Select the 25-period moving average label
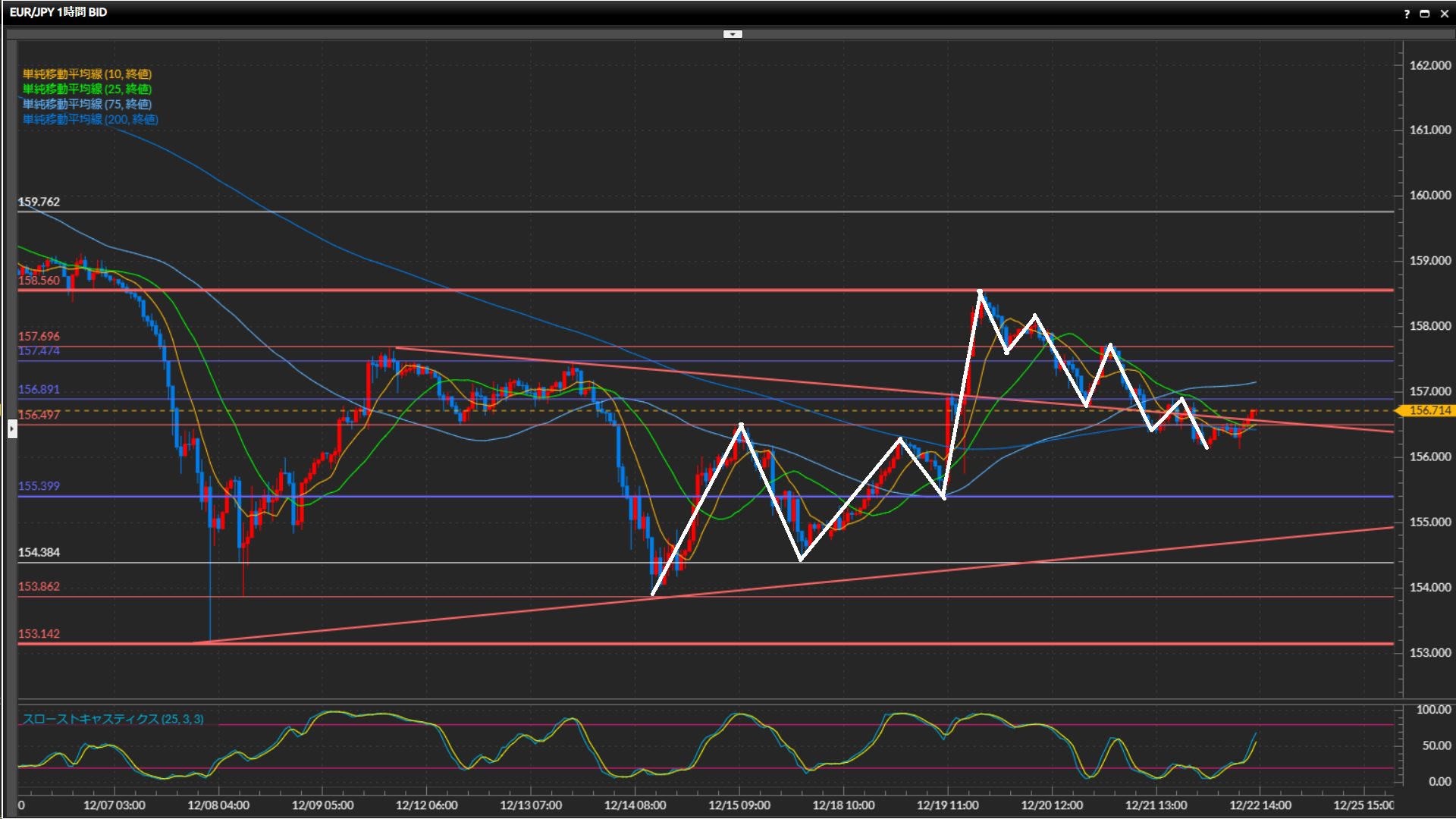 [x=87, y=89]
